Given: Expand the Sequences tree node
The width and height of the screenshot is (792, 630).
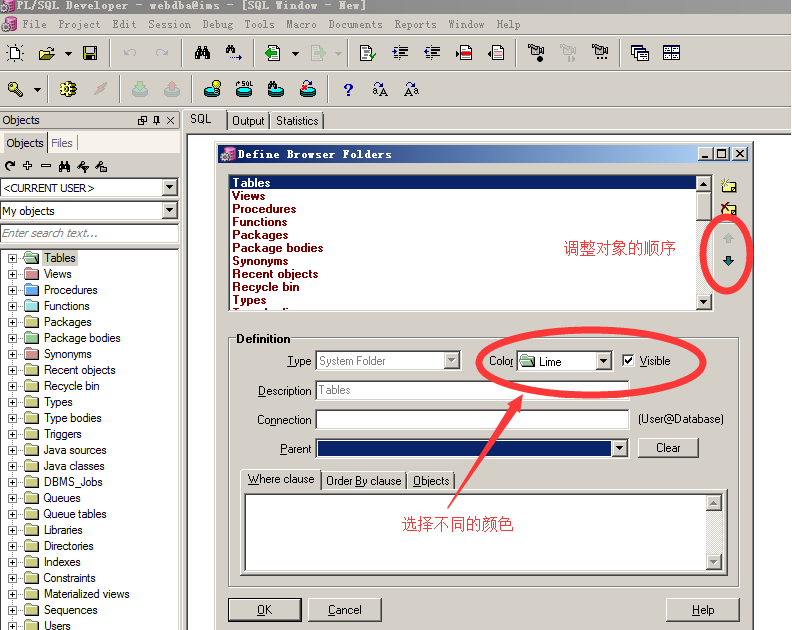Looking at the screenshot, I should [x=12, y=610].
